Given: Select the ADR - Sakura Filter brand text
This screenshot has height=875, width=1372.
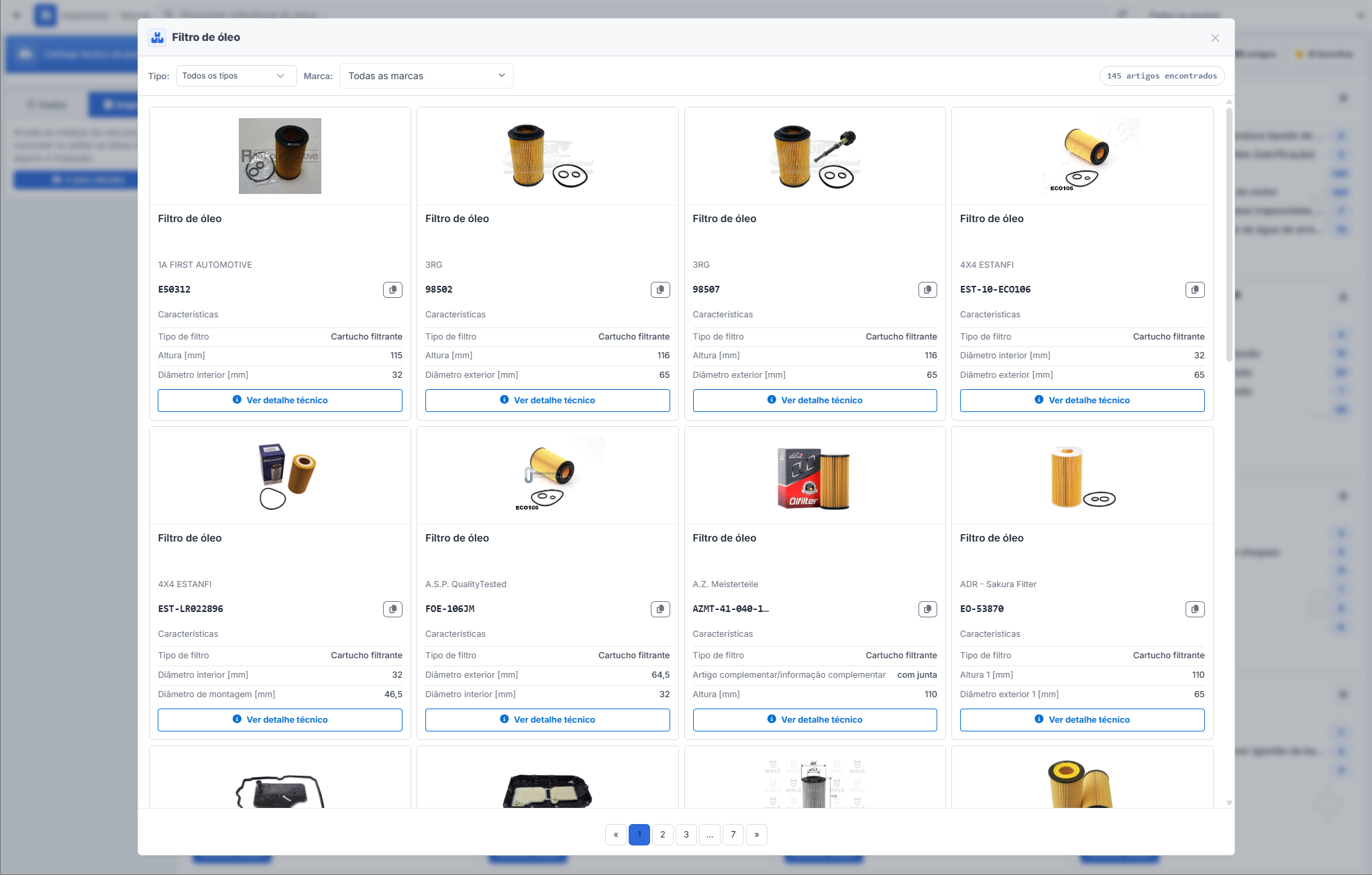Looking at the screenshot, I should 998,584.
